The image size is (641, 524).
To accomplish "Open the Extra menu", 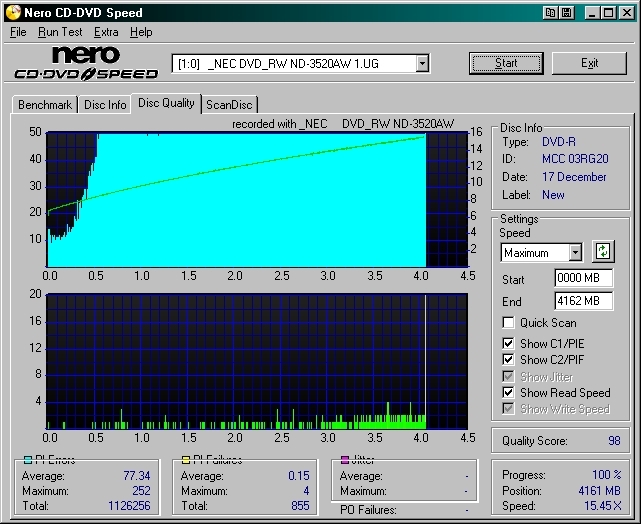I will coord(106,32).
